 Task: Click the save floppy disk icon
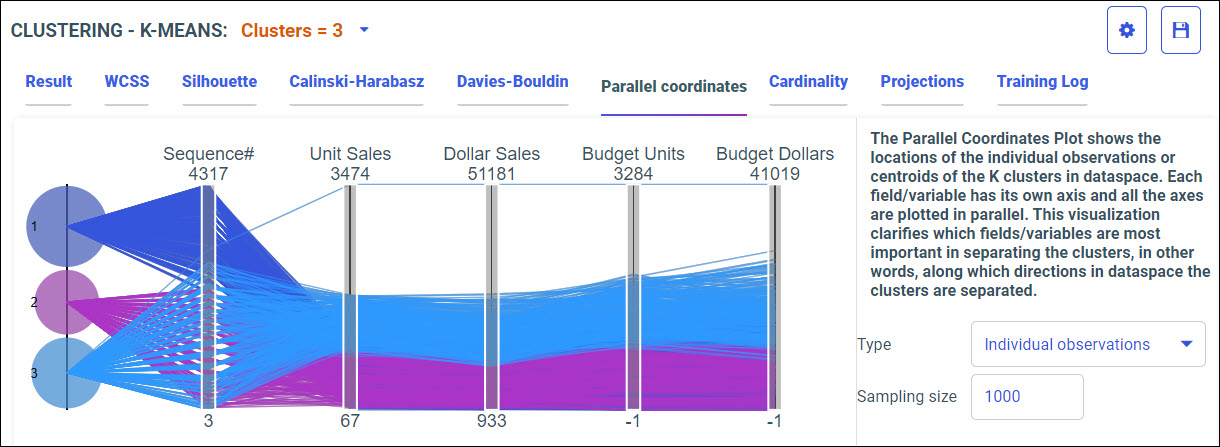coord(1180,30)
